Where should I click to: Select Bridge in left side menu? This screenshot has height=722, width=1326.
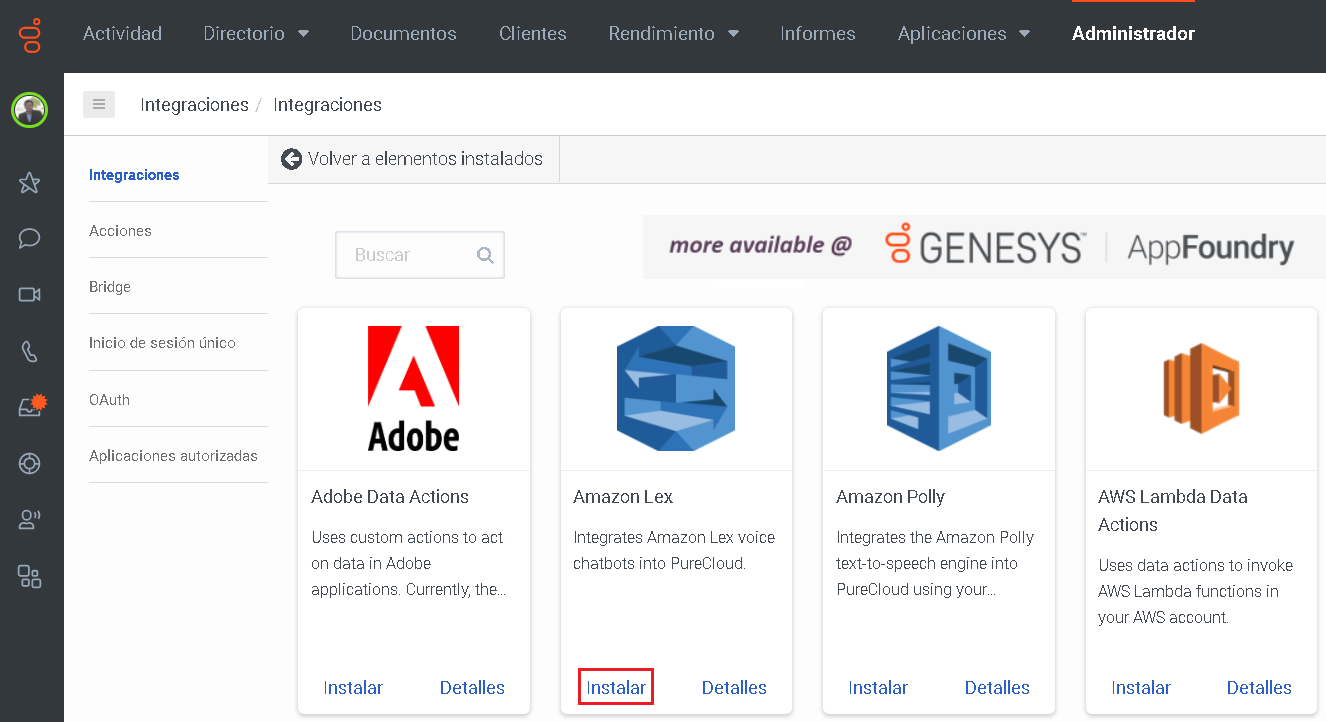pyautogui.click(x=110, y=287)
